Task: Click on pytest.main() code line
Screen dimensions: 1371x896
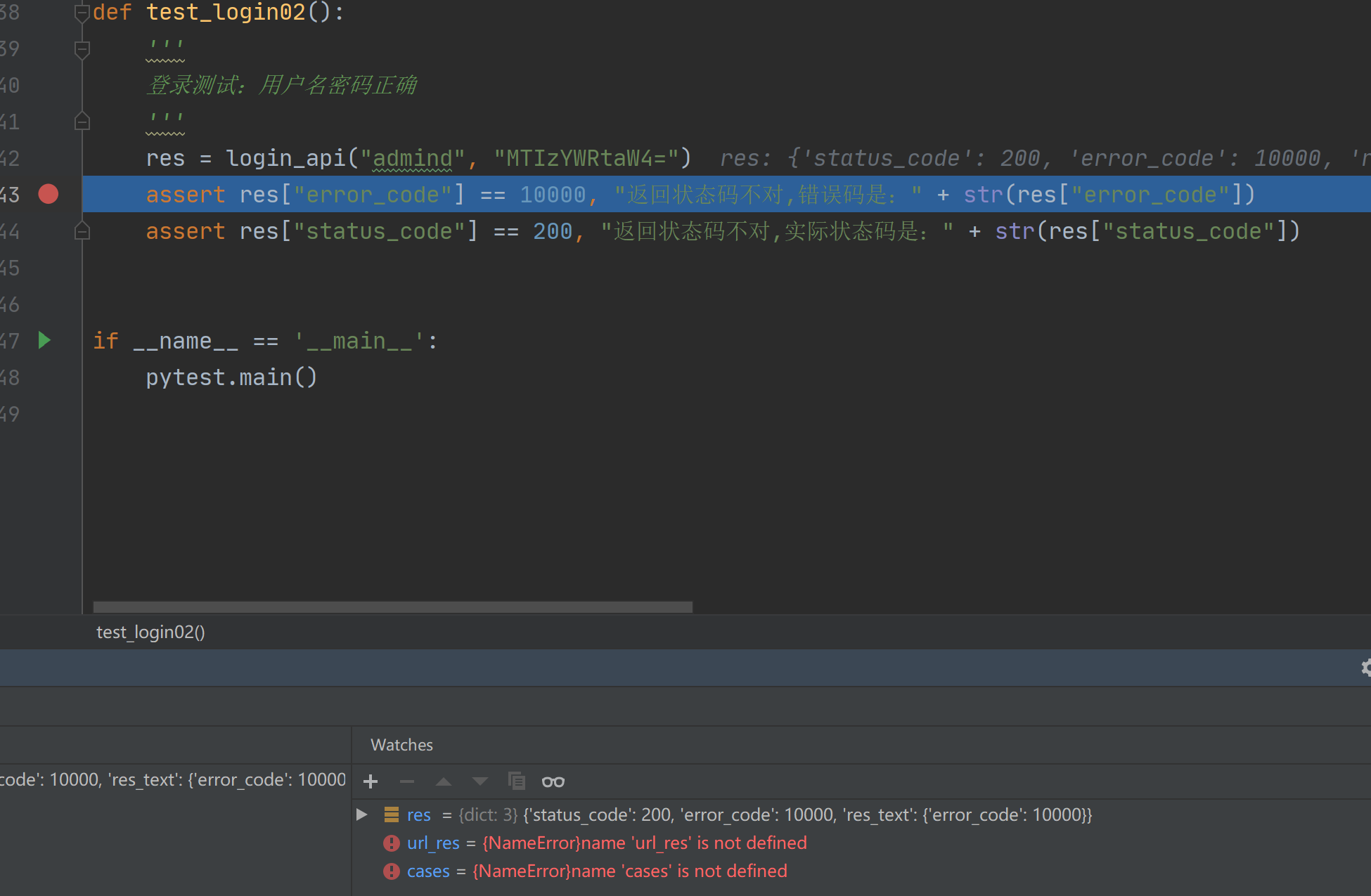Action: [x=231, y=377]
